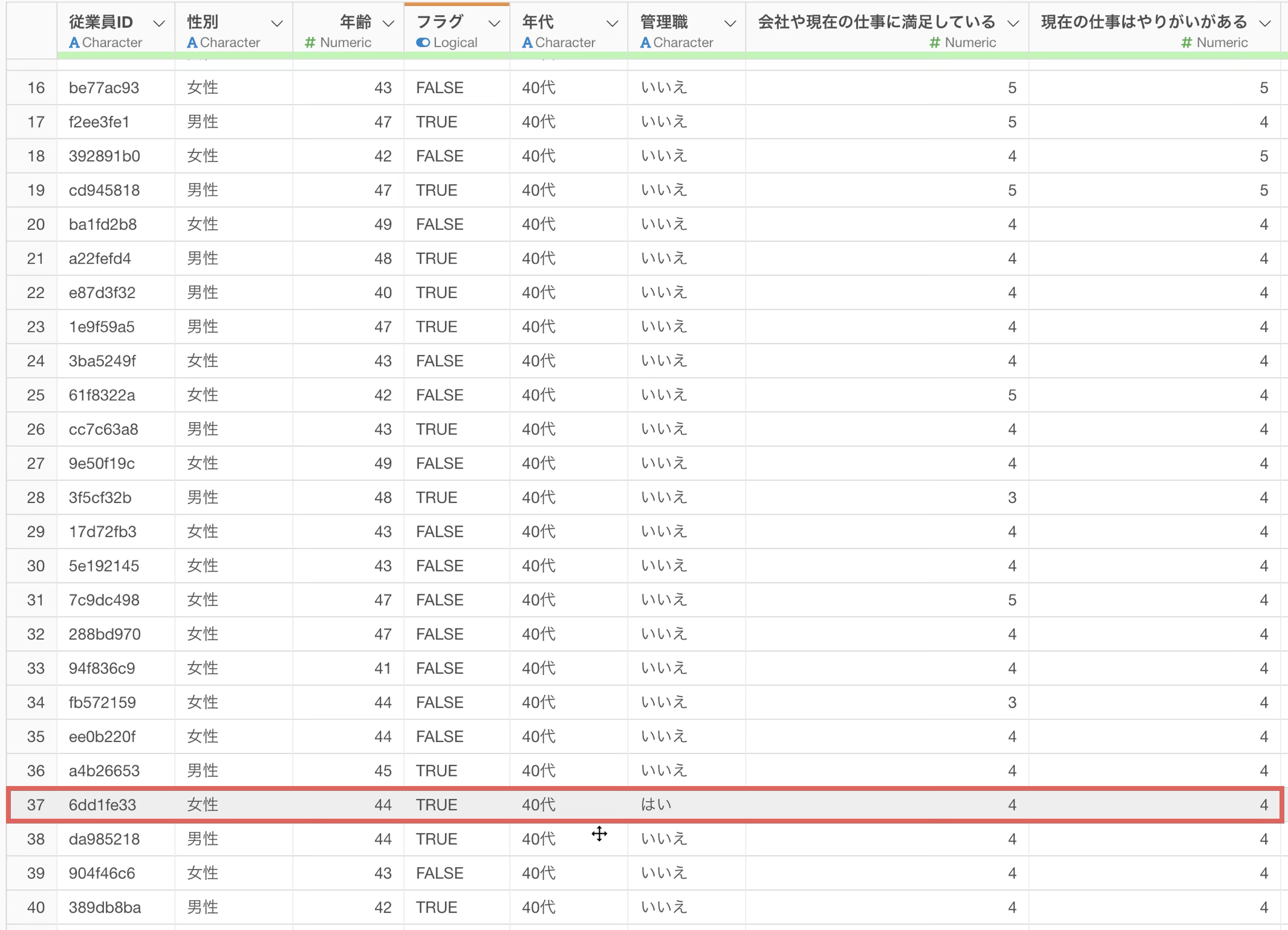Open 年代 column header chevron
Viewport: 1288px width, 930px height.
(612, 24)
